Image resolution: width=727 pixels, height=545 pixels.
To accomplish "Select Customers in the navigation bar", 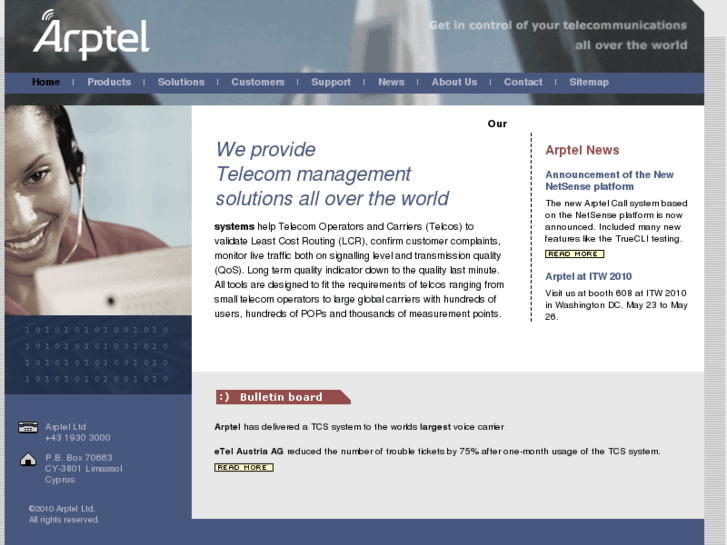I will click(258, 82).
